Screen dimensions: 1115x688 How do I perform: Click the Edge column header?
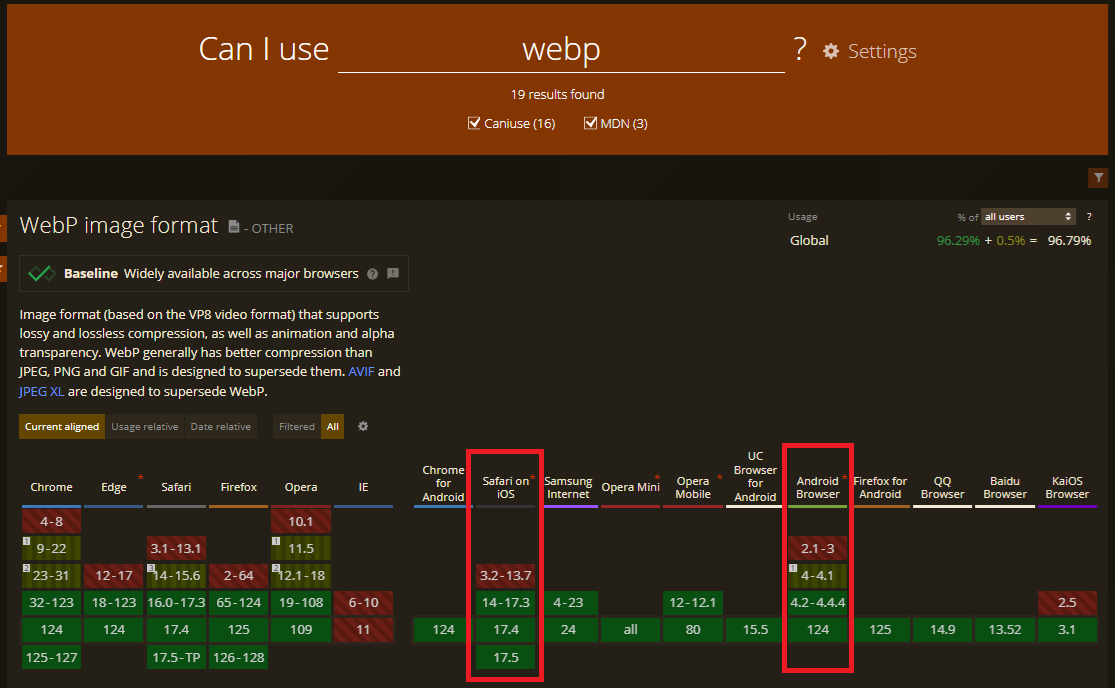114,487
